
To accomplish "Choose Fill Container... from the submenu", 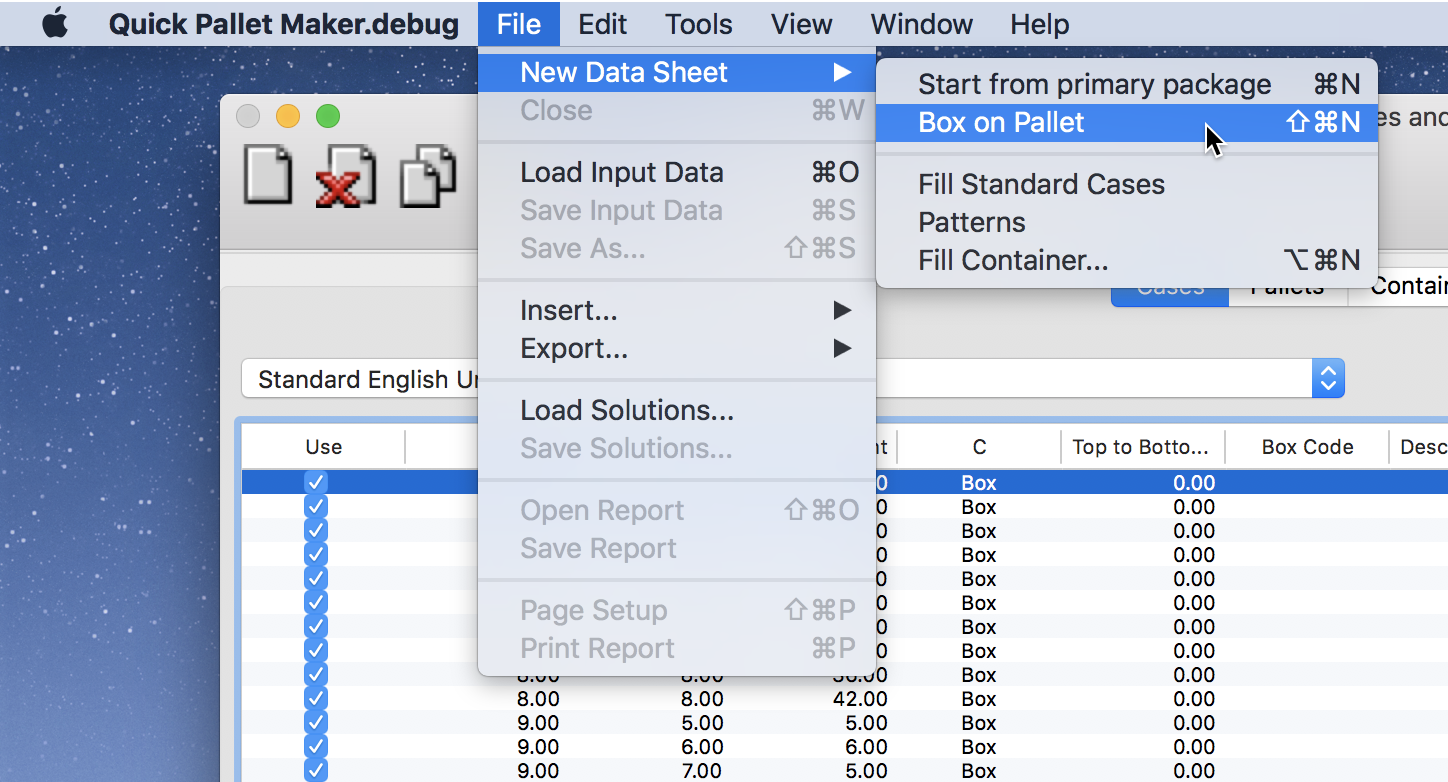I will tap(1127, 260).
